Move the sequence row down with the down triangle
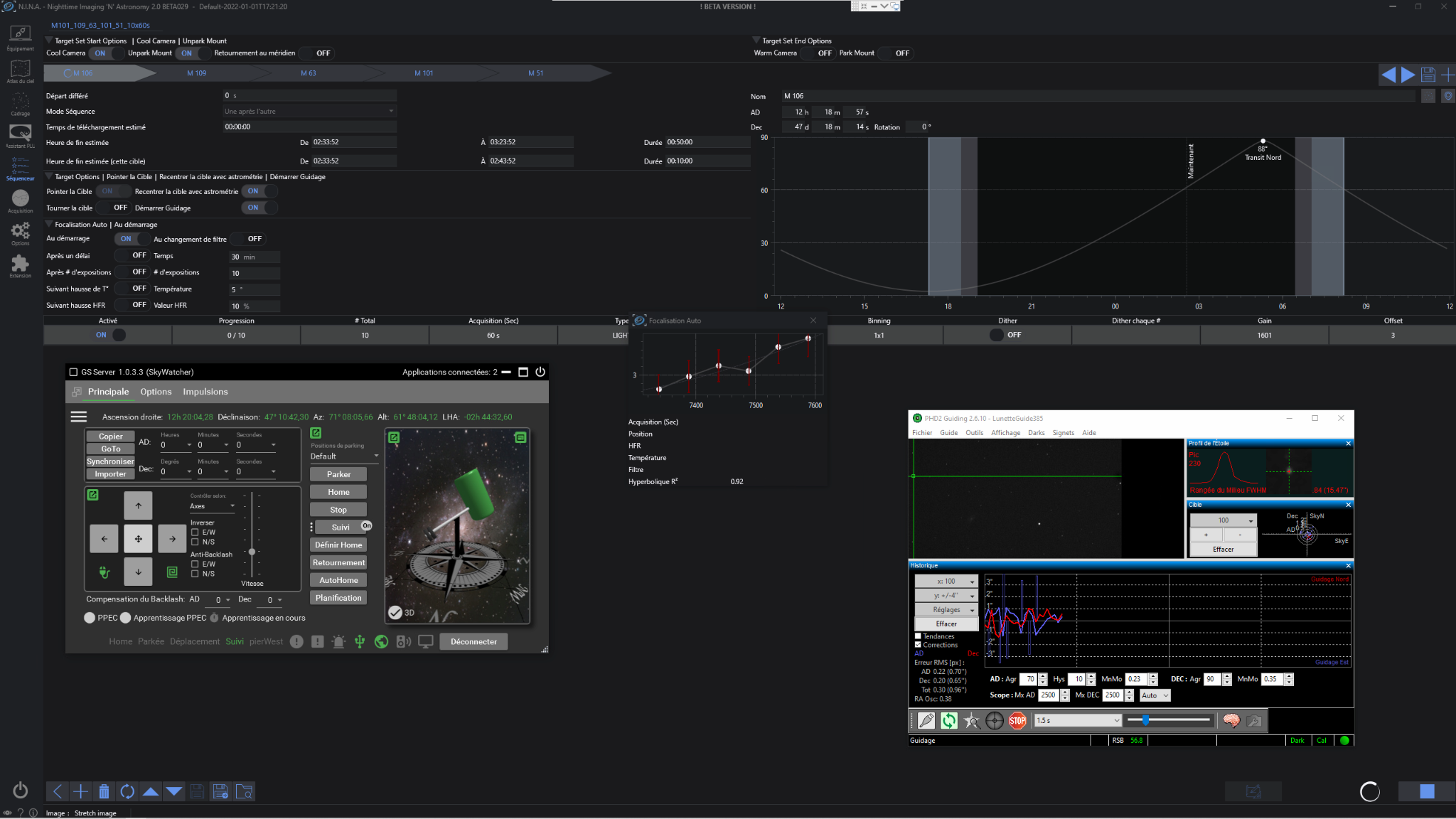Screen dimensions: 1456x819 coord(174,791)
